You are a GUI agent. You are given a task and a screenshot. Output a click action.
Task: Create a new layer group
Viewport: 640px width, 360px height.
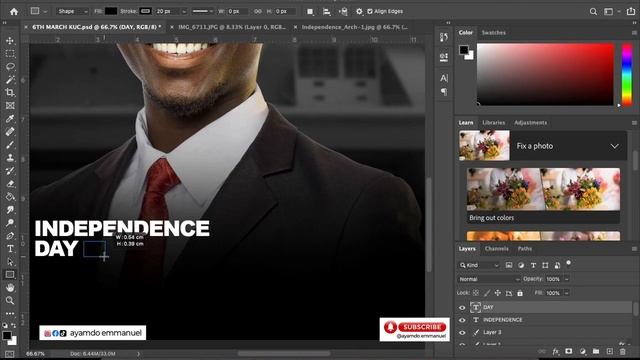pos(596,351)
